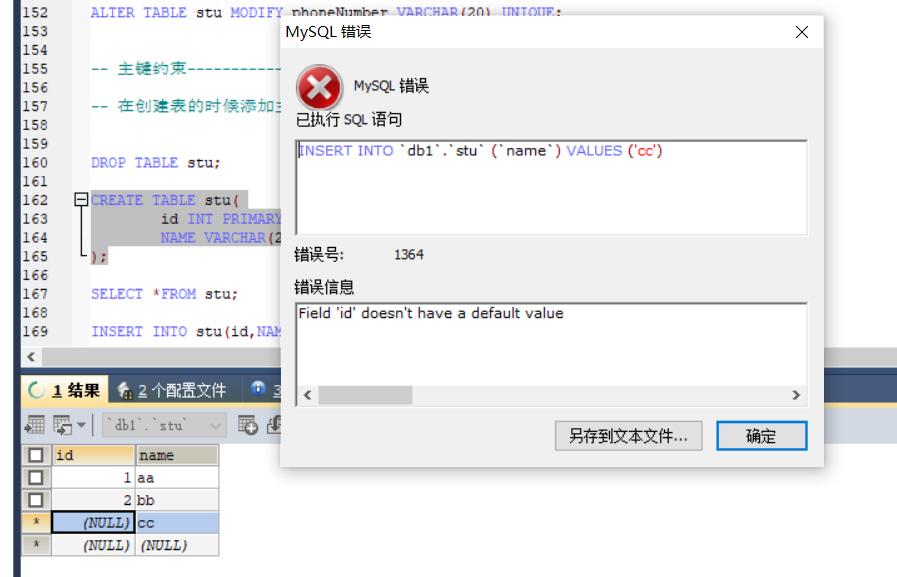Click the error number 1364 text
The width and height of the screenshot is (897, 577).
pos(408,254)
